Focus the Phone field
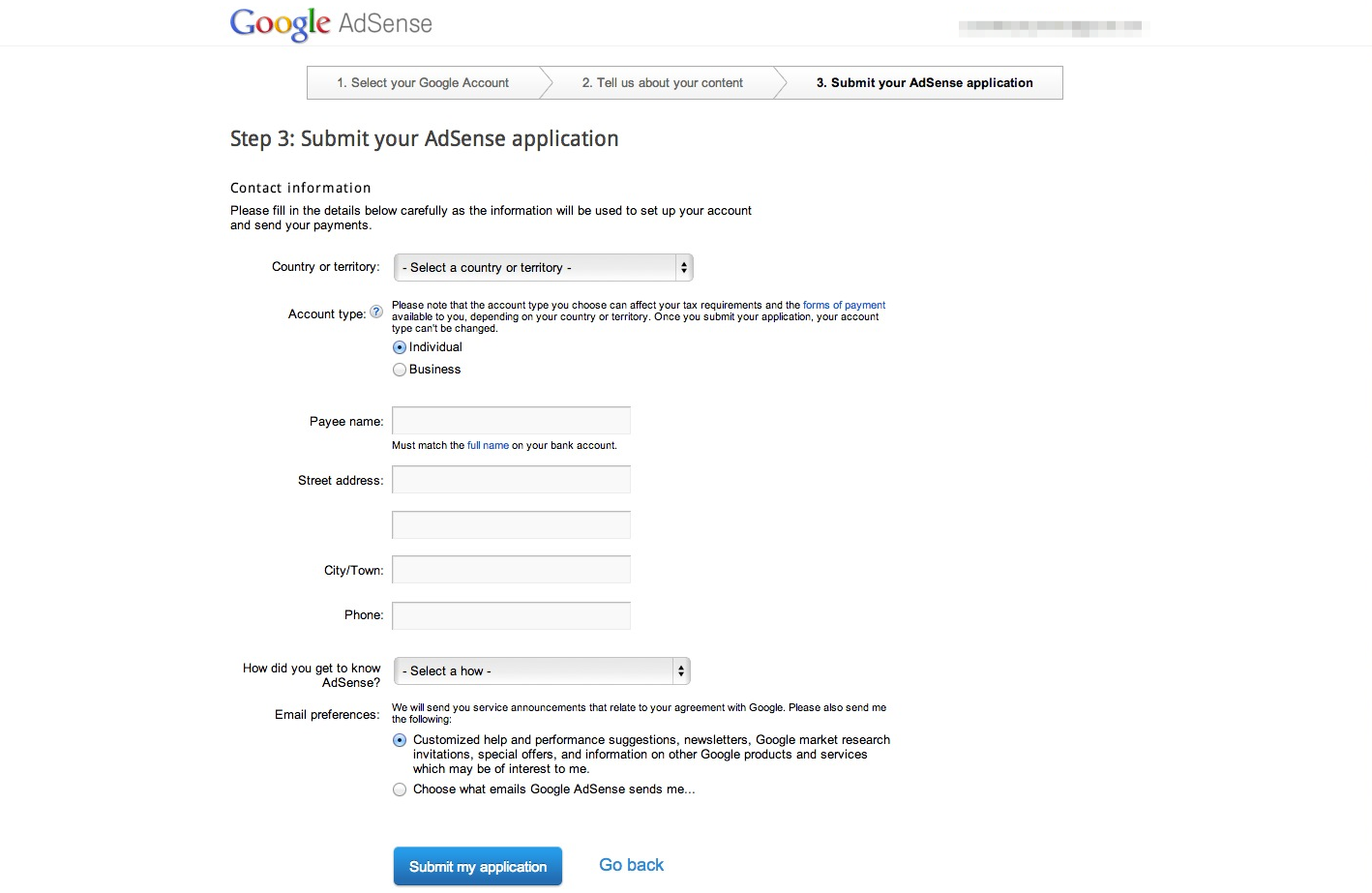 click(511, 615)
